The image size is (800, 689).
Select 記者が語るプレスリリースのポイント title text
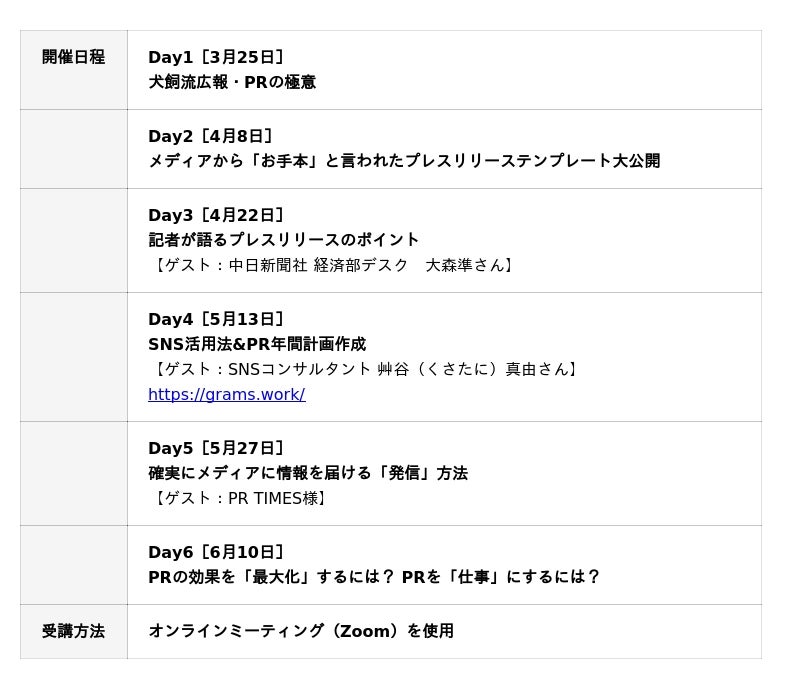pyautogui.click(x=284, y=240)
